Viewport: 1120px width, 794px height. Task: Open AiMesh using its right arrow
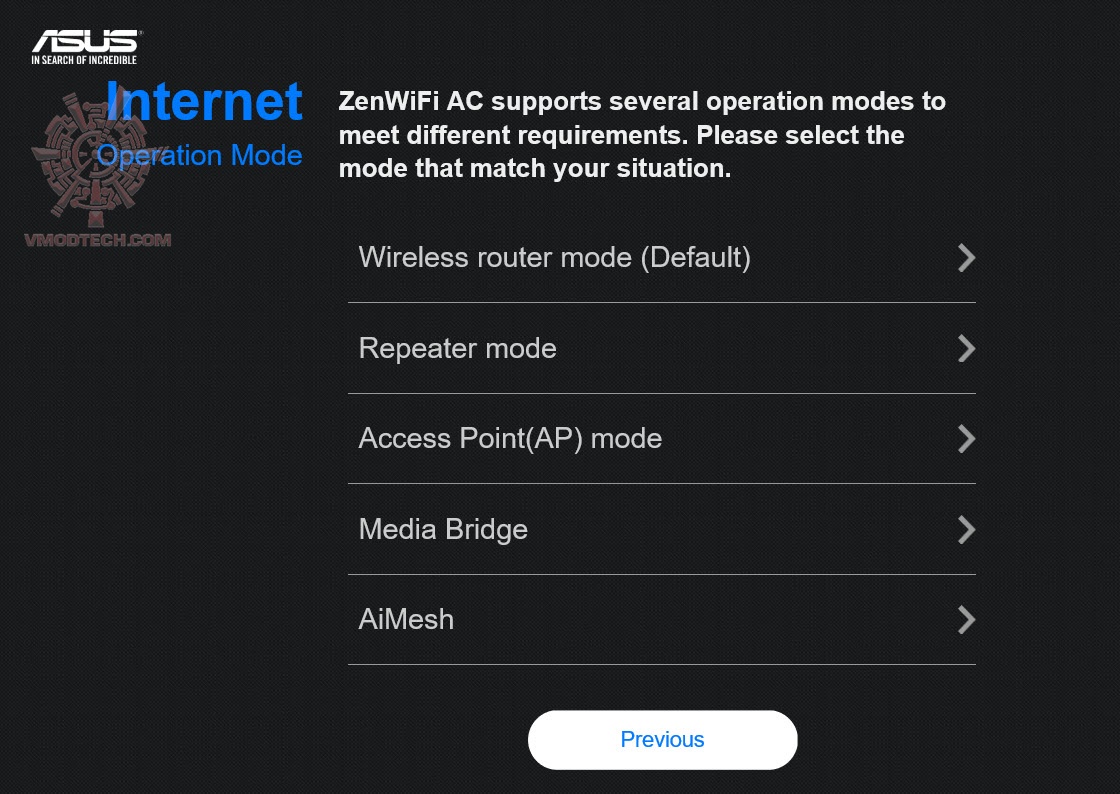click(966, 620)
